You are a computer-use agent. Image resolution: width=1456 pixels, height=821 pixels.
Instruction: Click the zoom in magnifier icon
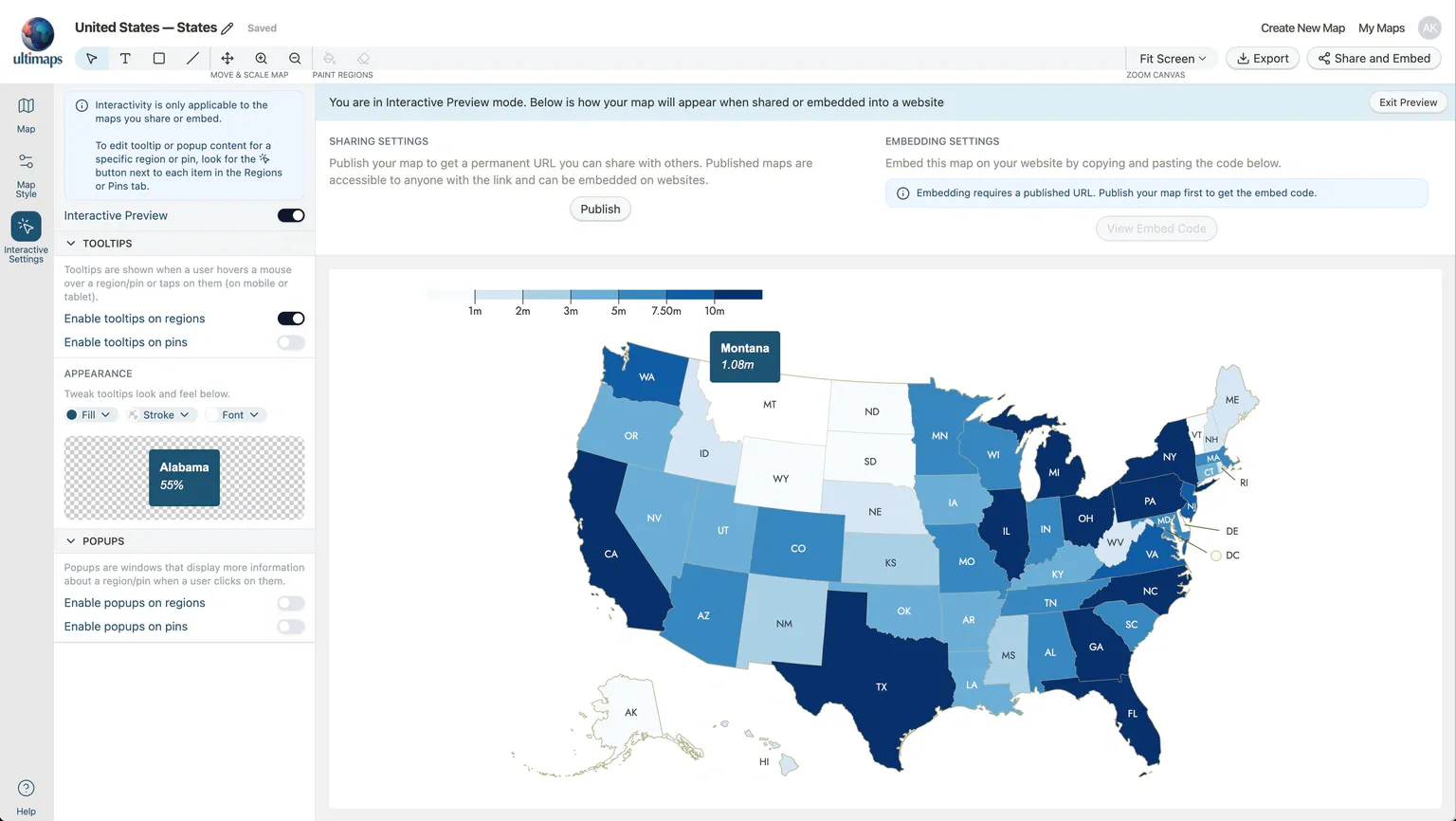[262, 59]
